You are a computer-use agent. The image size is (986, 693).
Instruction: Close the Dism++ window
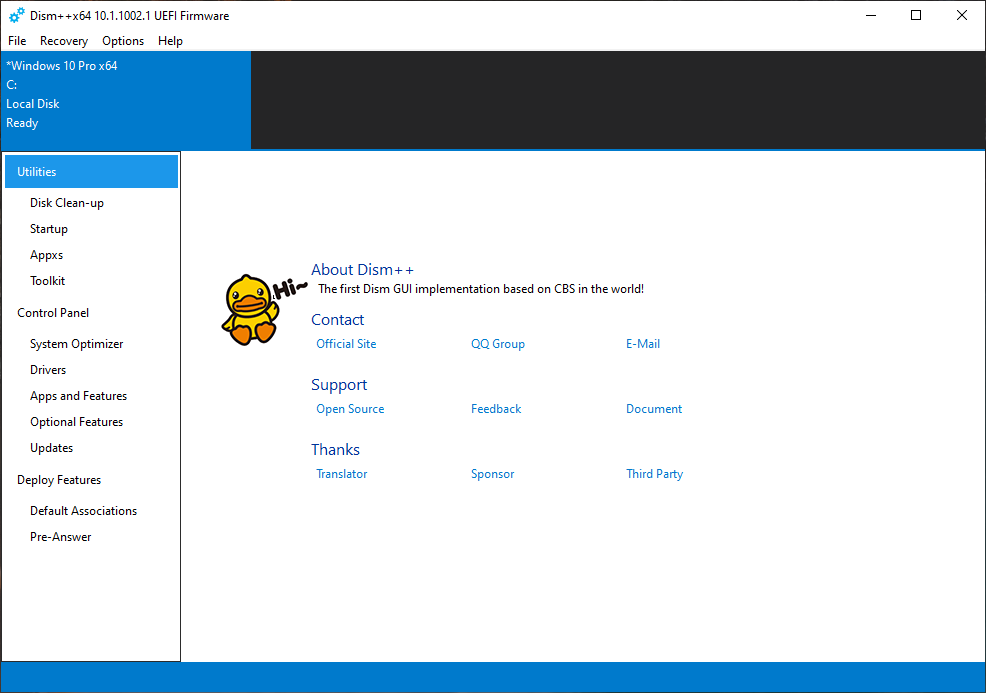962,15
